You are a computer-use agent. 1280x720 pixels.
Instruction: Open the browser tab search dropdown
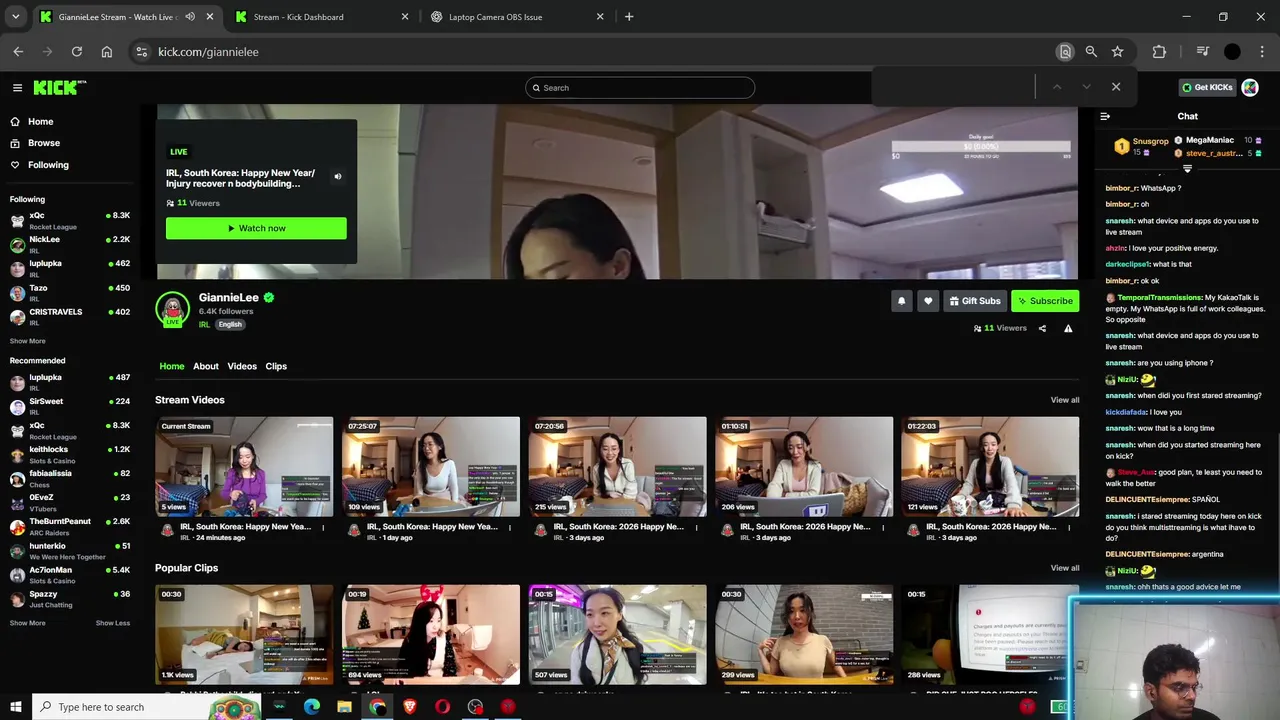(15, 17)
